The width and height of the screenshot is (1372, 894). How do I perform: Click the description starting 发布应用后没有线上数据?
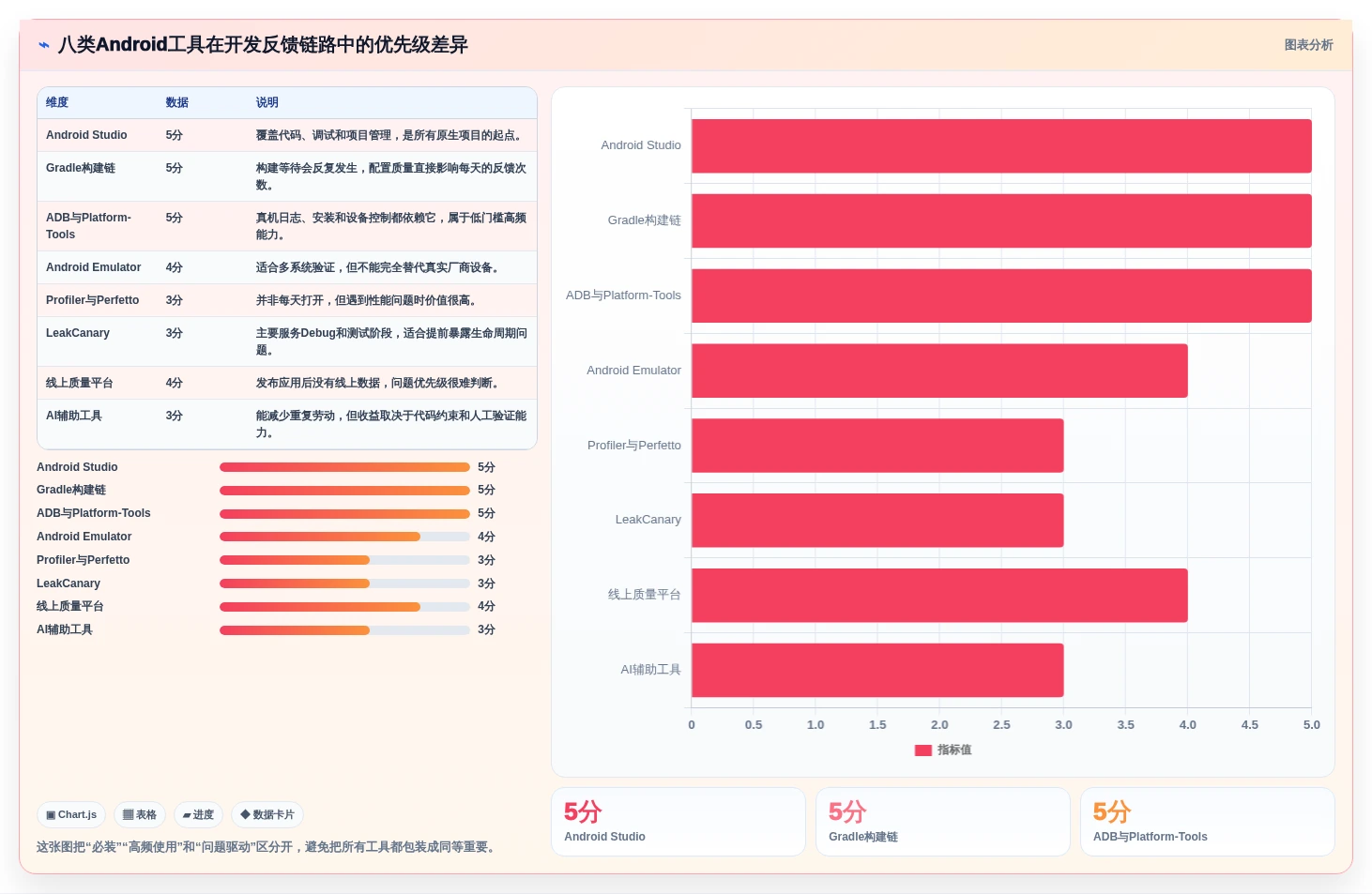point(380,383)
